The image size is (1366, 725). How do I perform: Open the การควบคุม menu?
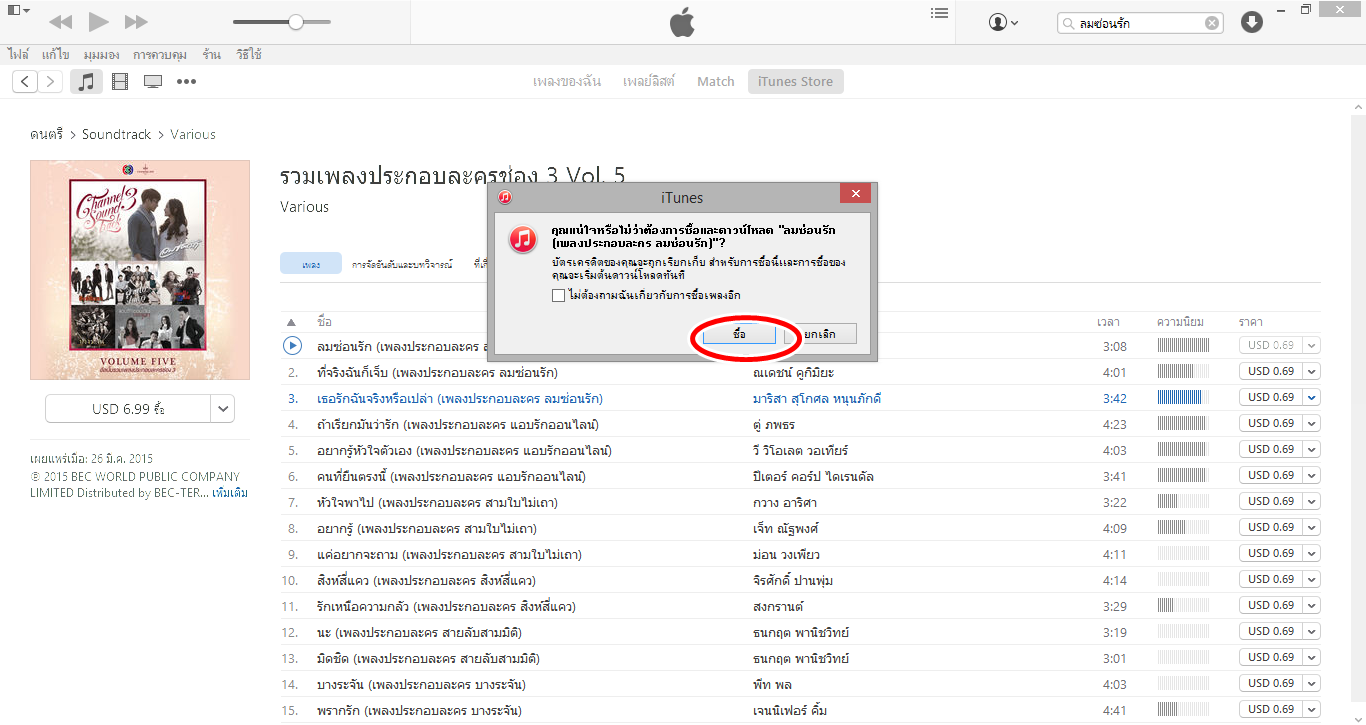tap(161, 54)
